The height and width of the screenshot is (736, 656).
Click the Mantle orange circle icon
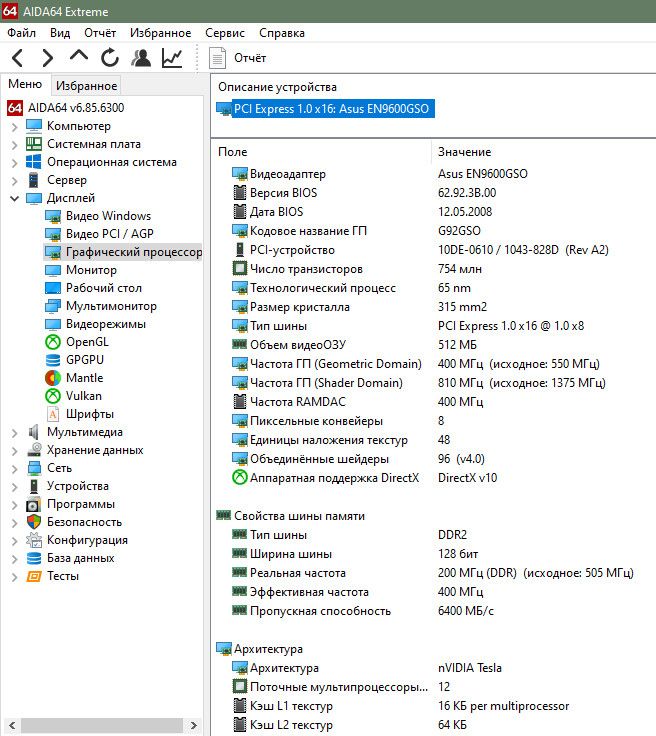coord(53,378)
